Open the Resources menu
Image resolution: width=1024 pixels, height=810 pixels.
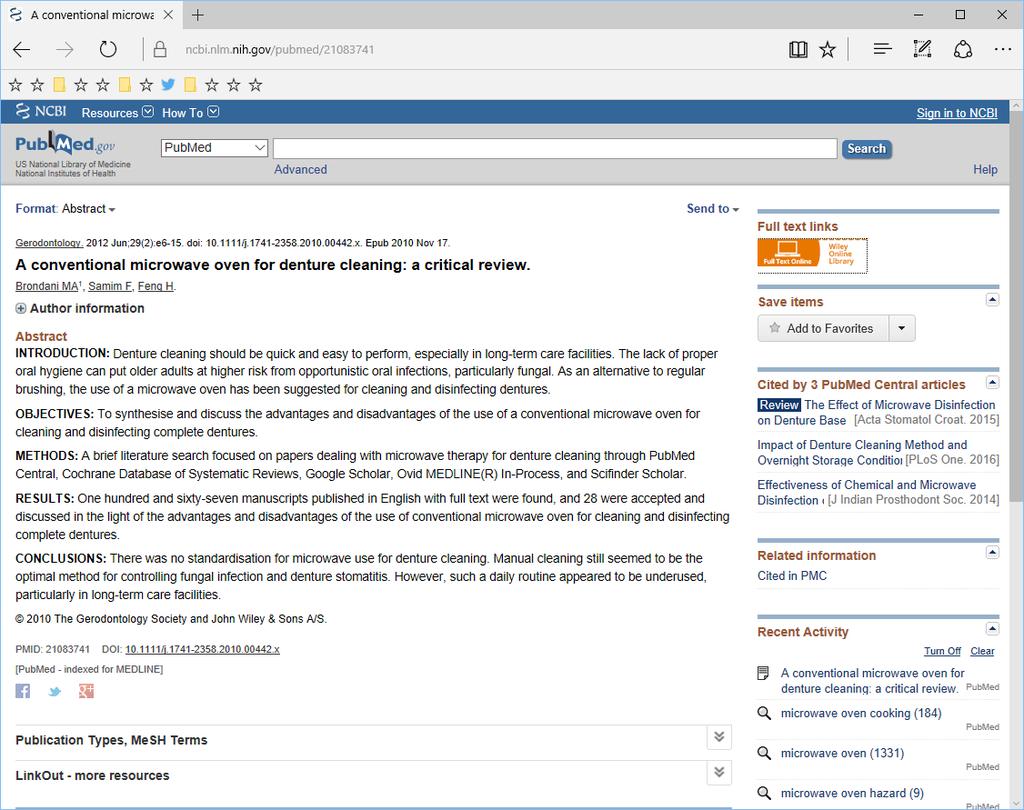point(118,112)
